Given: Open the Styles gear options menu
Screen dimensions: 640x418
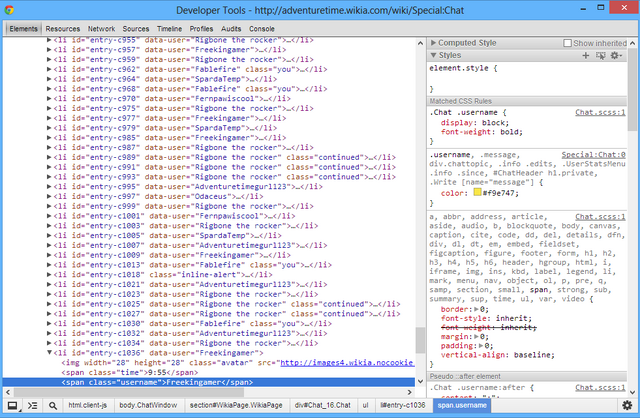Looking at the screenshot, I should [x=616, y=55].
